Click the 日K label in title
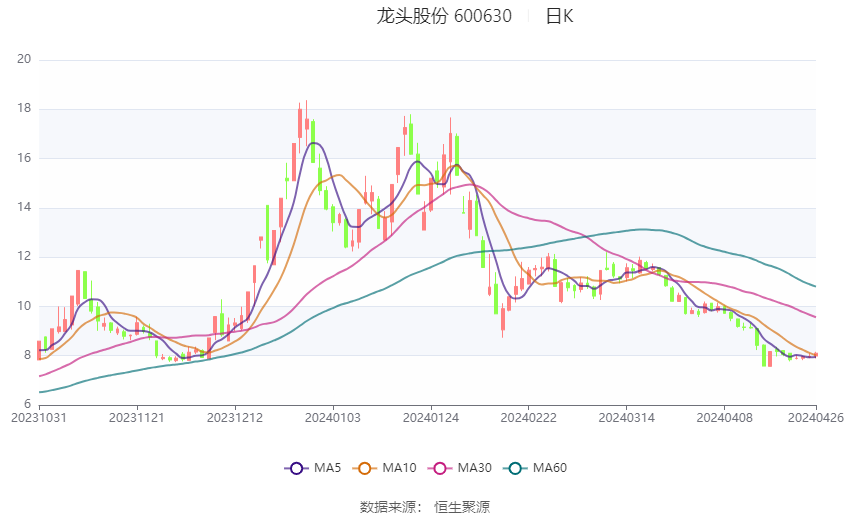Screen dimensions: 850x517 [559, 16]
